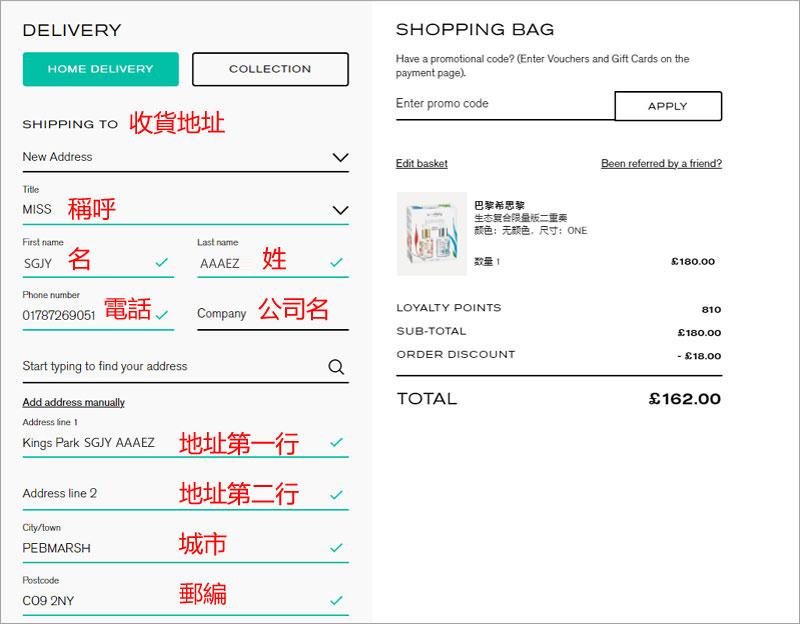Click the search magnifier icon in address finder
This screenshot has height=624, width=800.
tap(336, 367)
